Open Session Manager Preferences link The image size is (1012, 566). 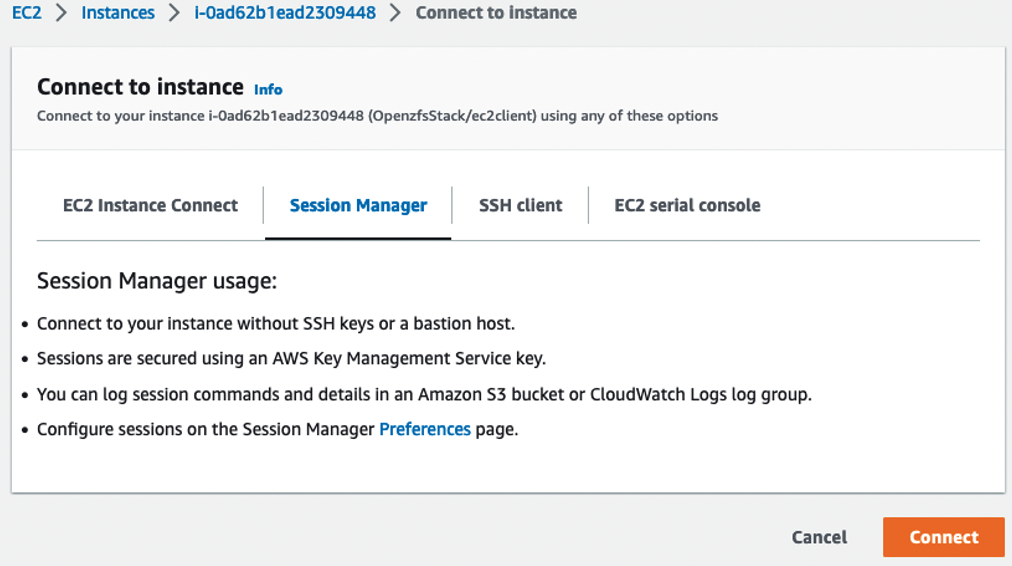pos(425,429)
